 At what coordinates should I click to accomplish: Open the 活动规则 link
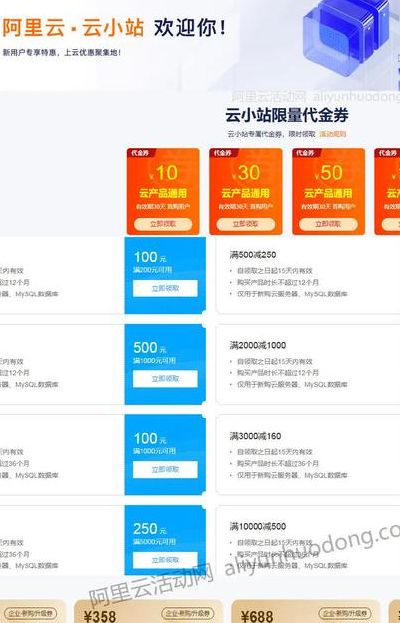click(x=332, y=134)
